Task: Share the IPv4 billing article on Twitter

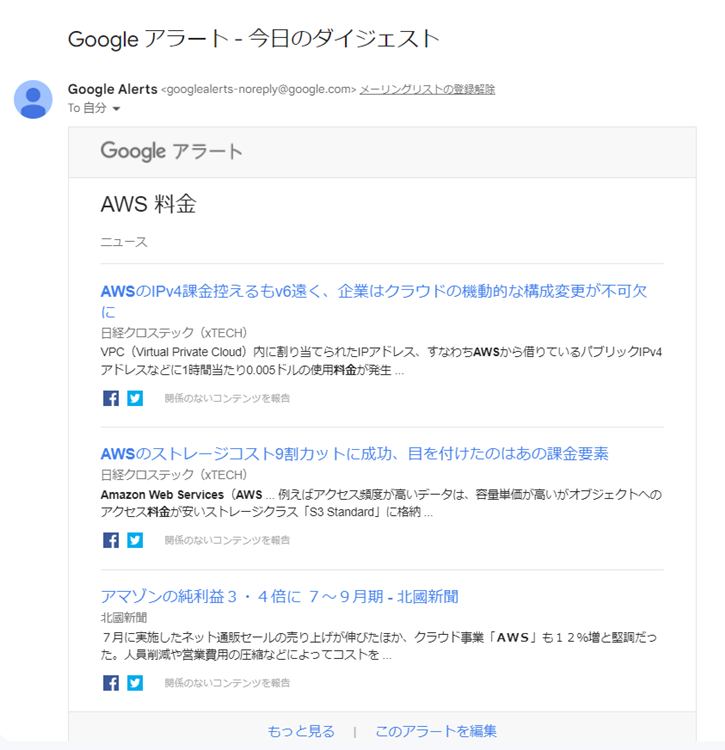Action: [135, 398]
